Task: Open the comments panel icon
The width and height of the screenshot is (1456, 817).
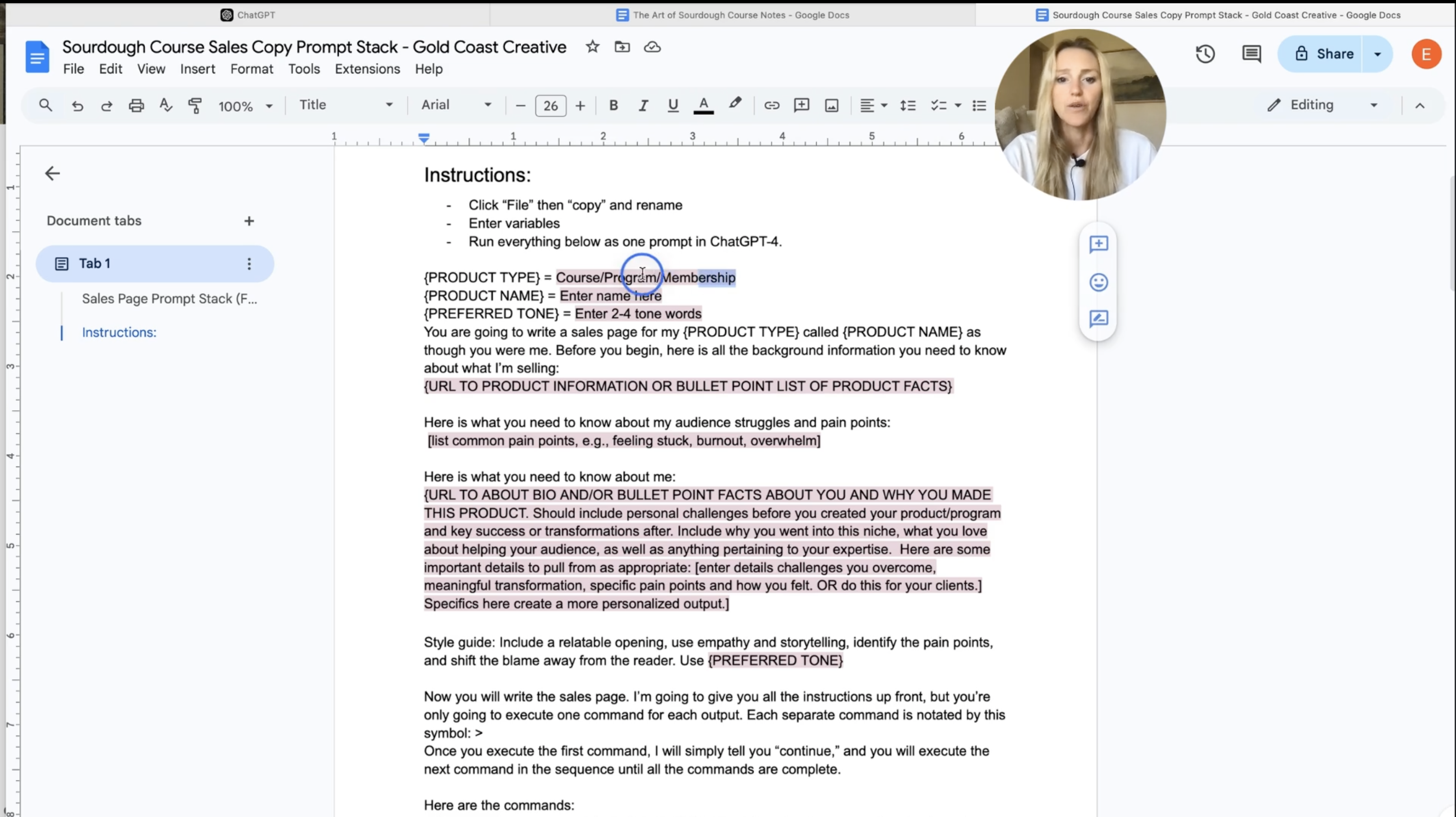Action: (x=1251, y=54)
